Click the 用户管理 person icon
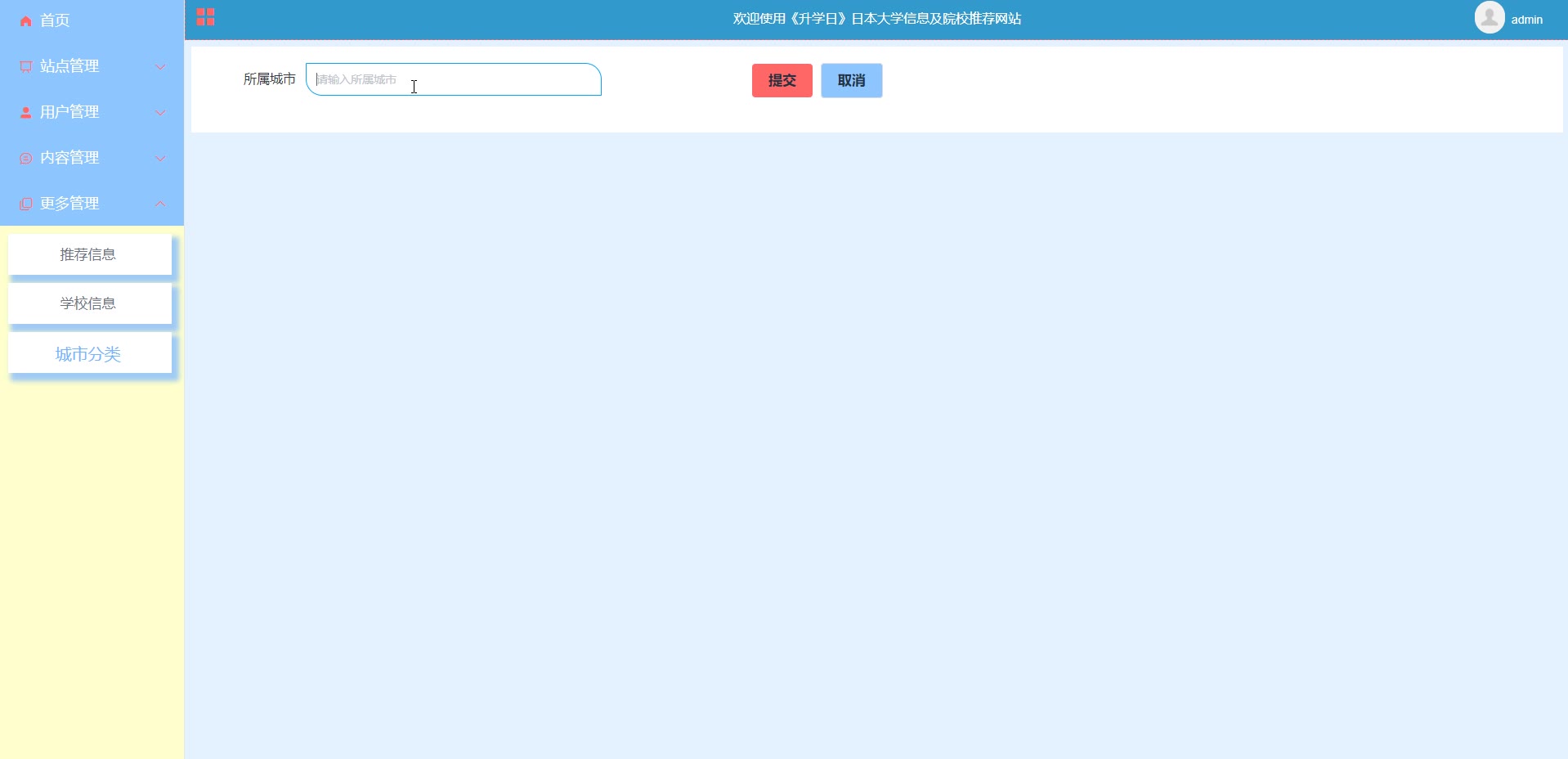The width and height of the screenshot is (1568, 759). 25,112
